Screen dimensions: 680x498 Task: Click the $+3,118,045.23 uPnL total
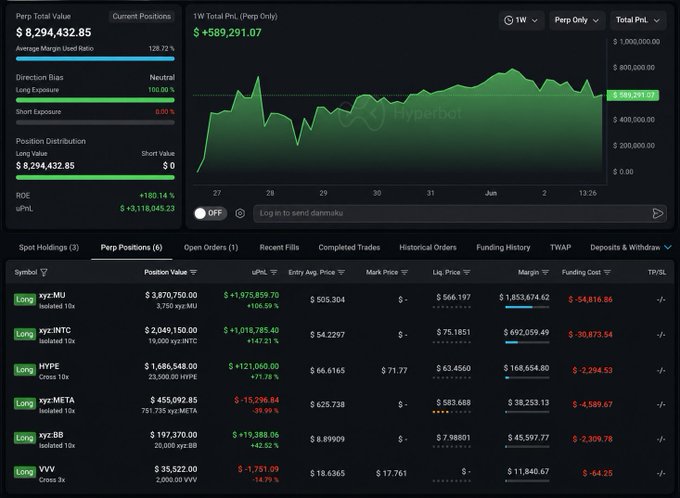[x=147, y=209]
